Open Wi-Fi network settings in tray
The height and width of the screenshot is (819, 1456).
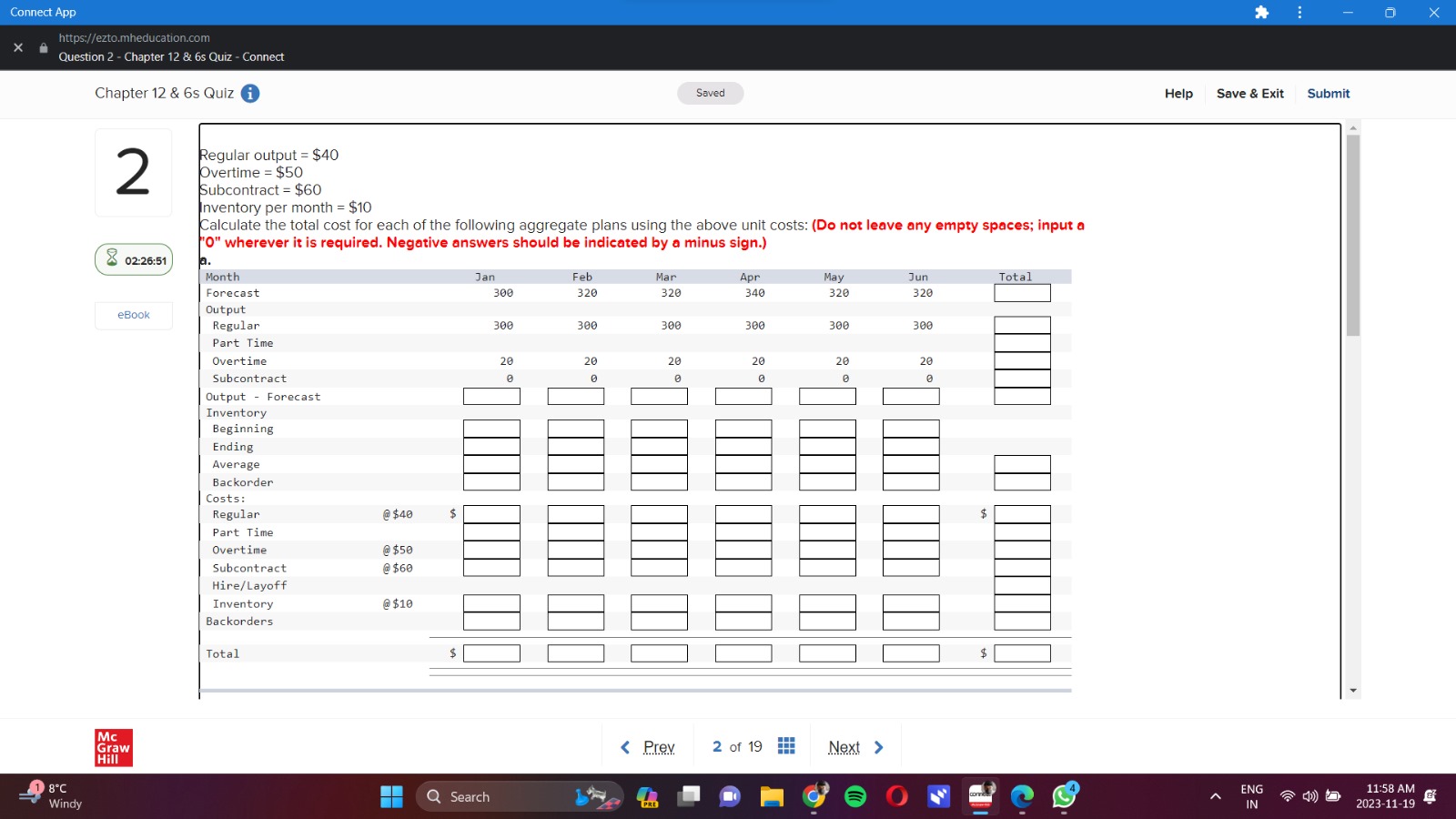[x=1287, y=796]
